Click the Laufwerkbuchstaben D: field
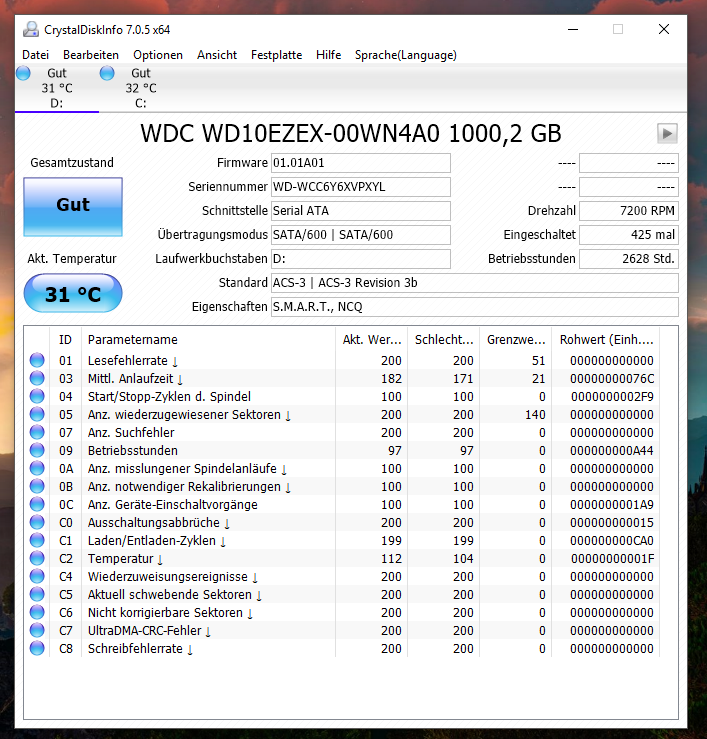The width and height of the screenshot is (707, 739). (361, 259)
